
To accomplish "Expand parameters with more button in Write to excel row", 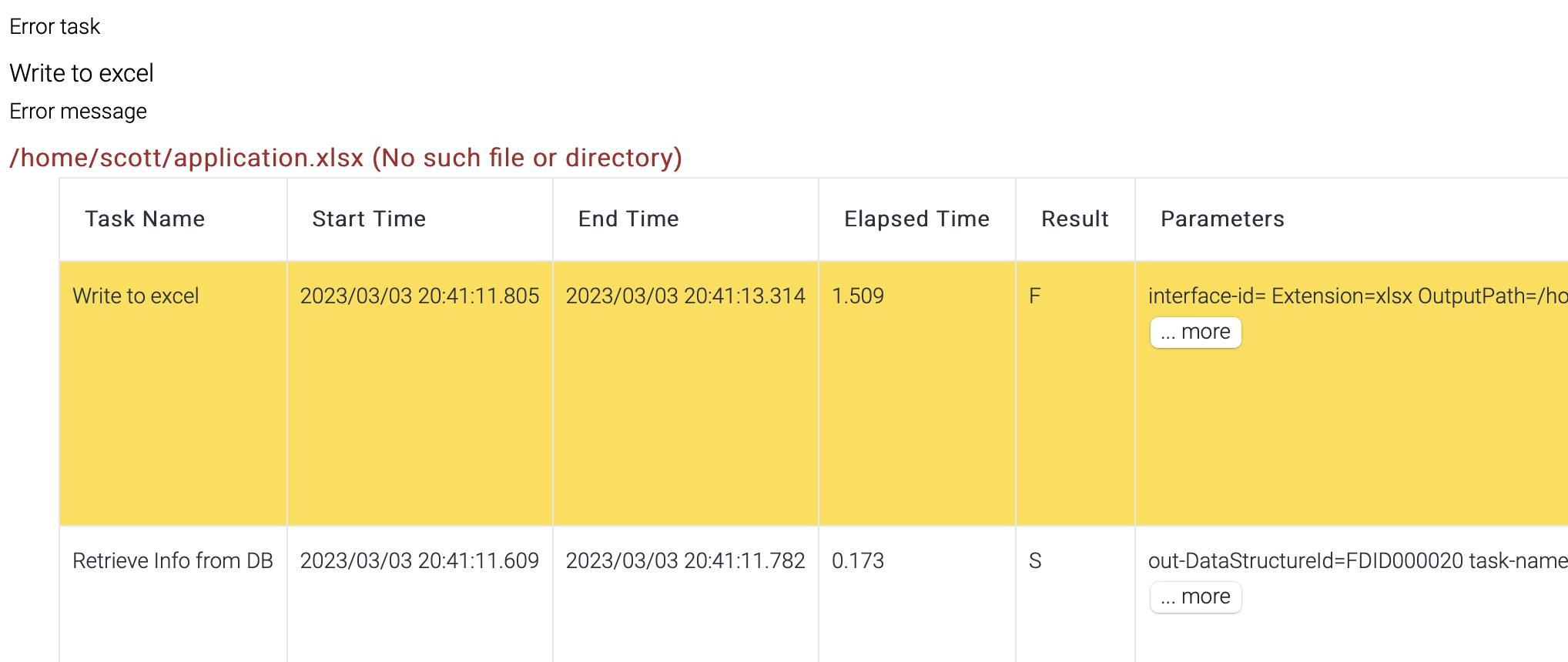I will [1195, 333].
